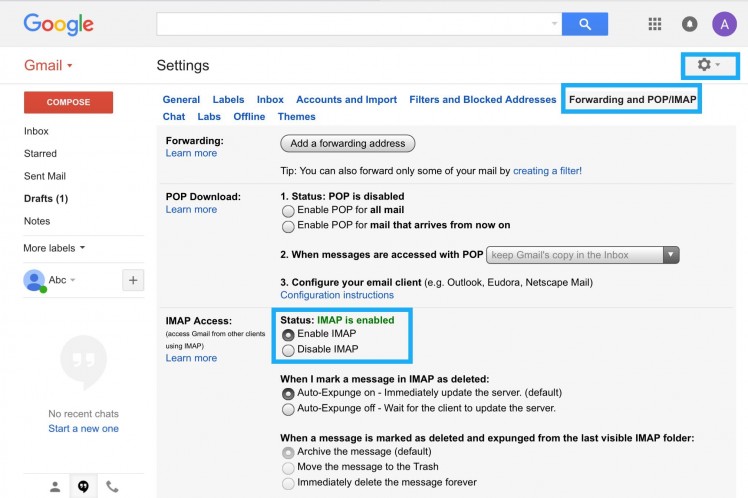Select Auto-Expunge off option
The height and width of the screenshot is (498, 748).
[289, 409]
